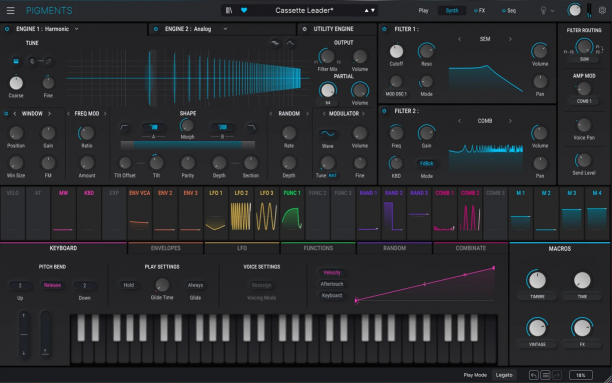Click the LFO 1 modulation source
Viewport: 612px width, 383px height.
(216, 213)
